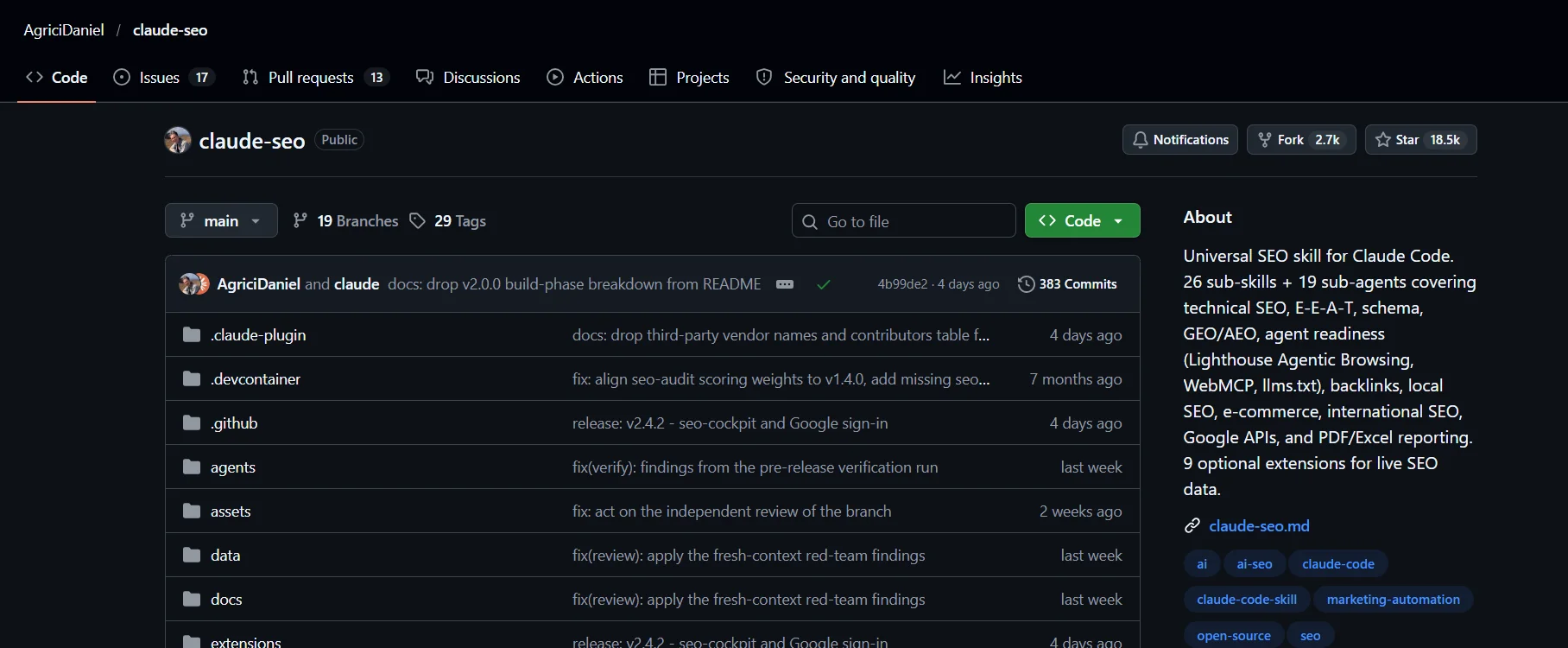Open the claude co-author link
Screen dimensions: 1568x648
click(357, 284)
